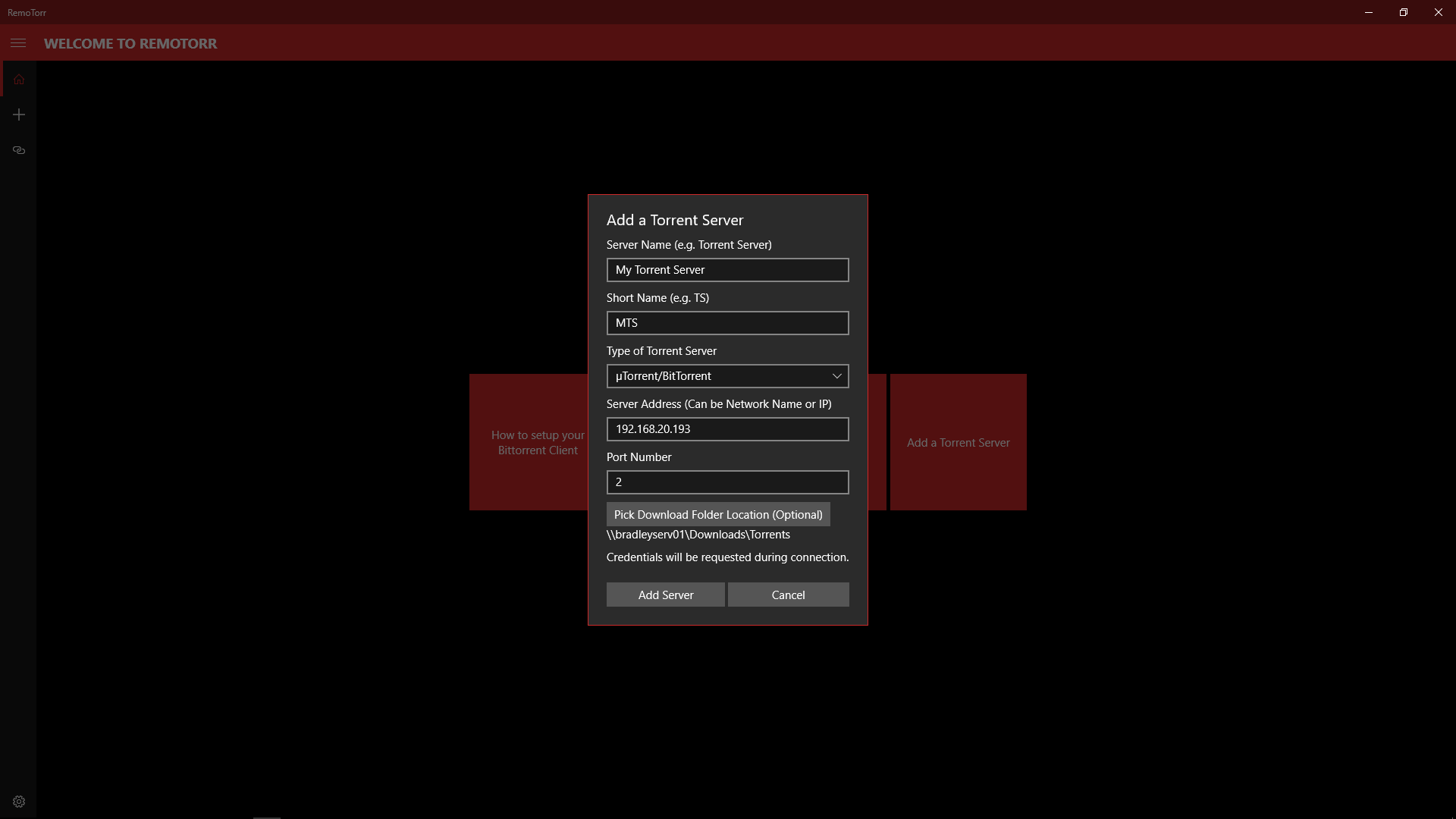Open settings gear in sidebar
The height and width of the screenshot is (819, 1456).
[19, 802]
